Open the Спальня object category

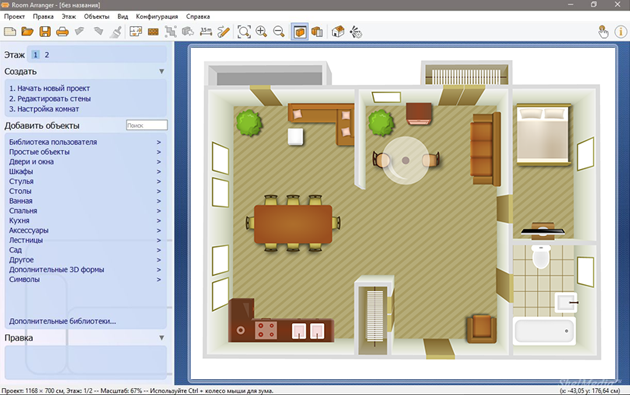coord(86,211)
